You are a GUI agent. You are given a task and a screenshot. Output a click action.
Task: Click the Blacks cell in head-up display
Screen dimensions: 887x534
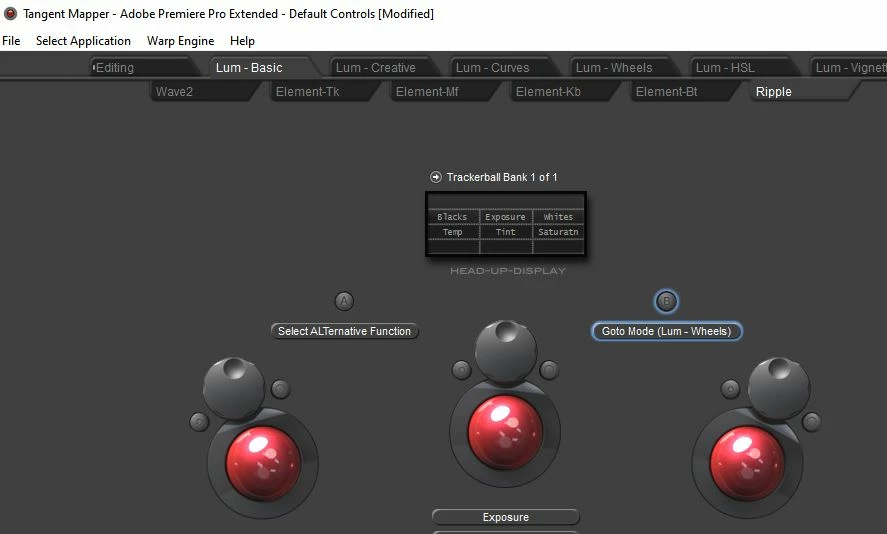pos(452,217)
